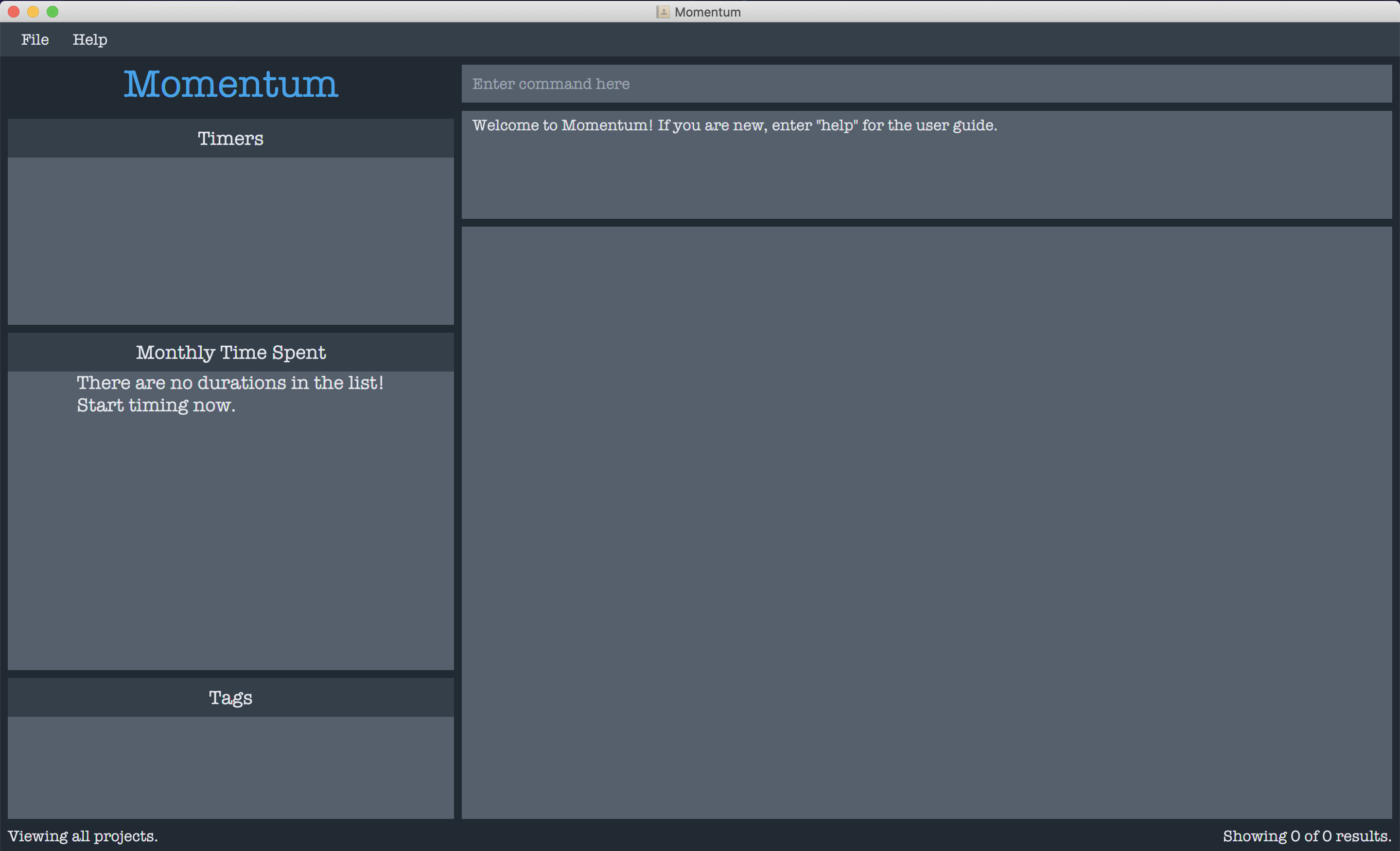Click the 'There are no durations' message
This screenshot has height=851, width=1400.
(230, 383)
